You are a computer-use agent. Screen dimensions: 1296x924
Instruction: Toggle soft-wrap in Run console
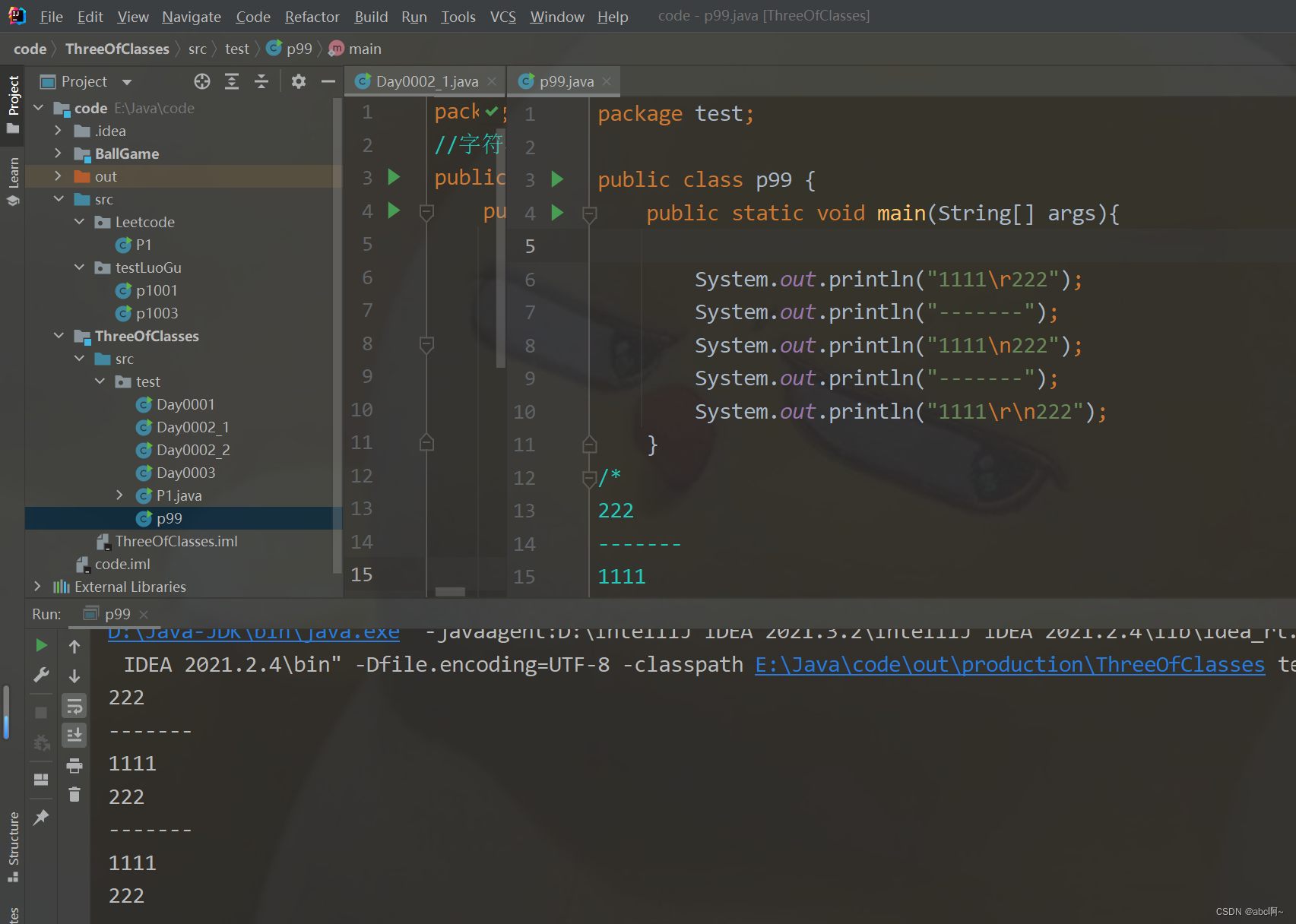pos(74,707)
